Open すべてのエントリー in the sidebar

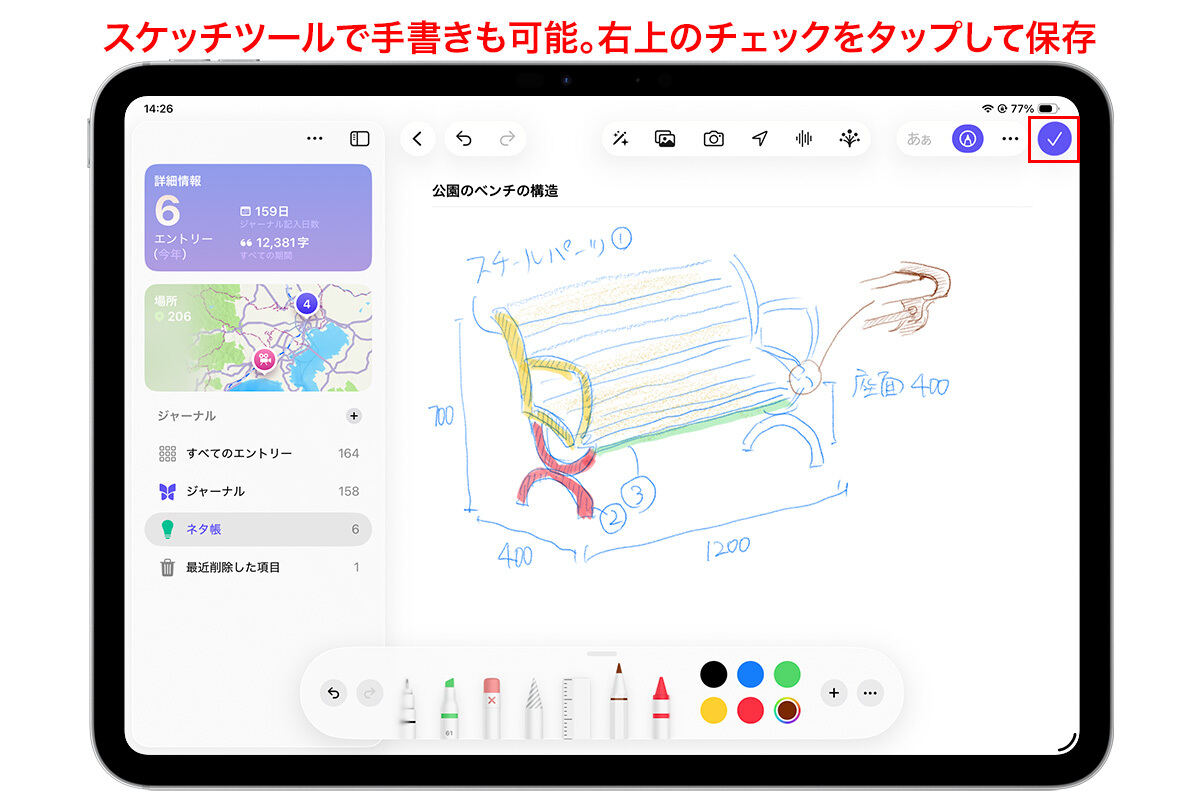[241, 453]
